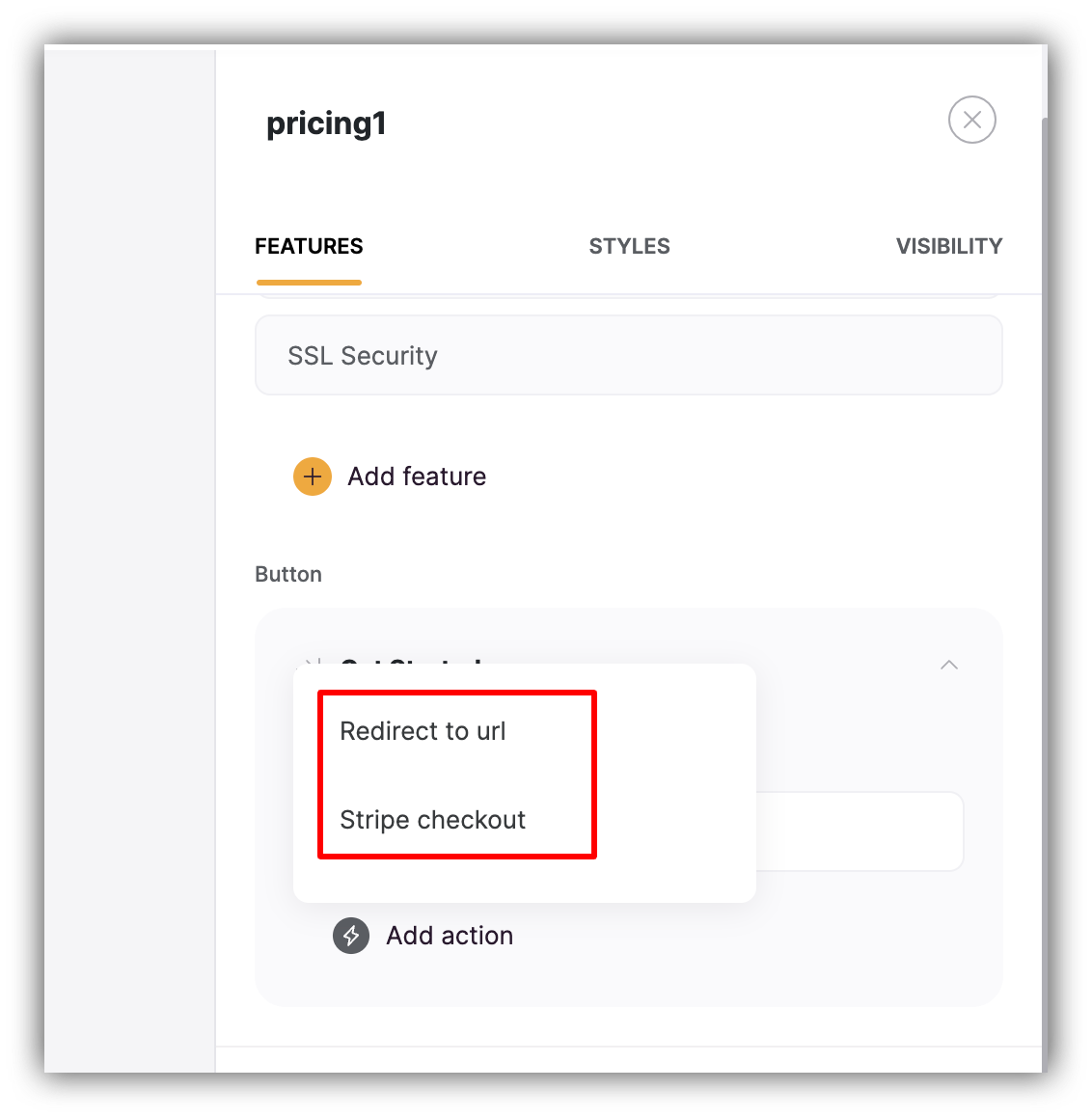Click the pricing1 panel title
Image resolution: width=1092 pixels, height=1117 pixels.
[326, 123]
